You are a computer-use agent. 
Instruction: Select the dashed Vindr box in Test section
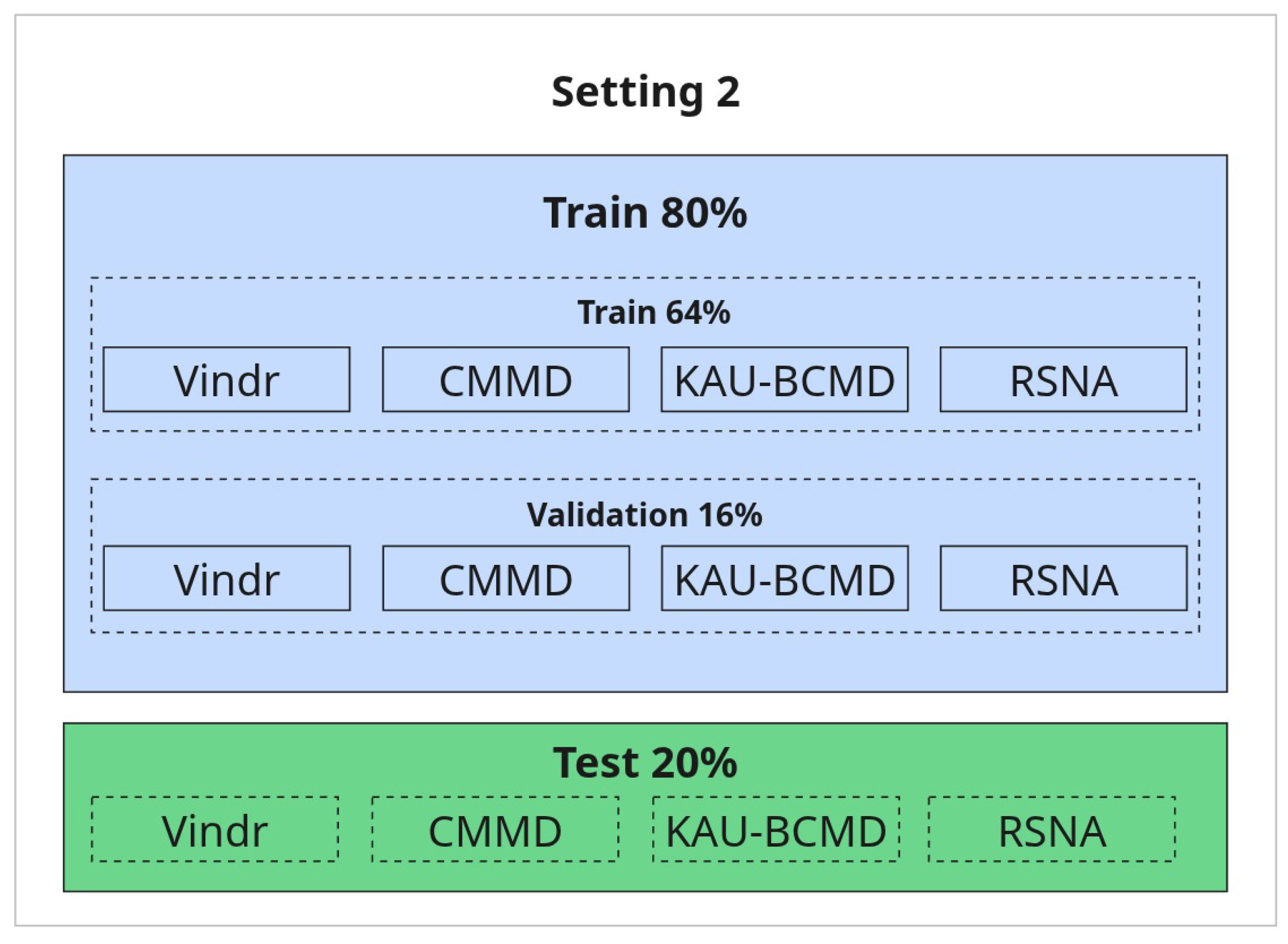pos(215,829)
